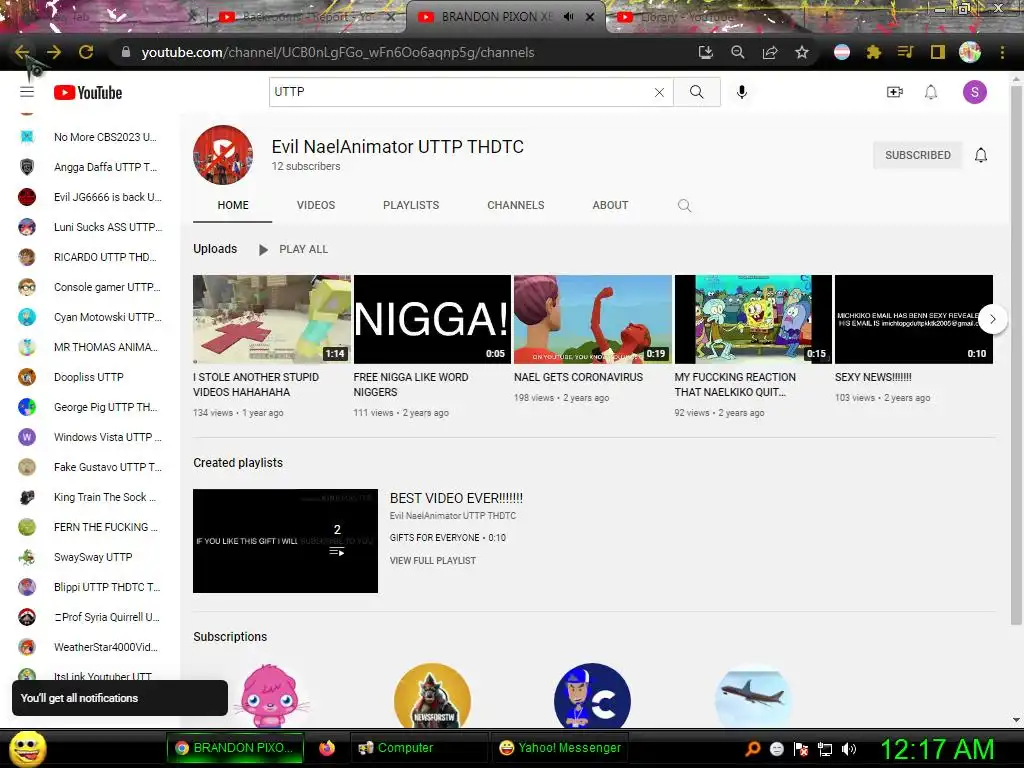This screenshot has height=768, width=1024.
Task: Switch to the PLAYLISTS tab
Action: click(411, 205)
